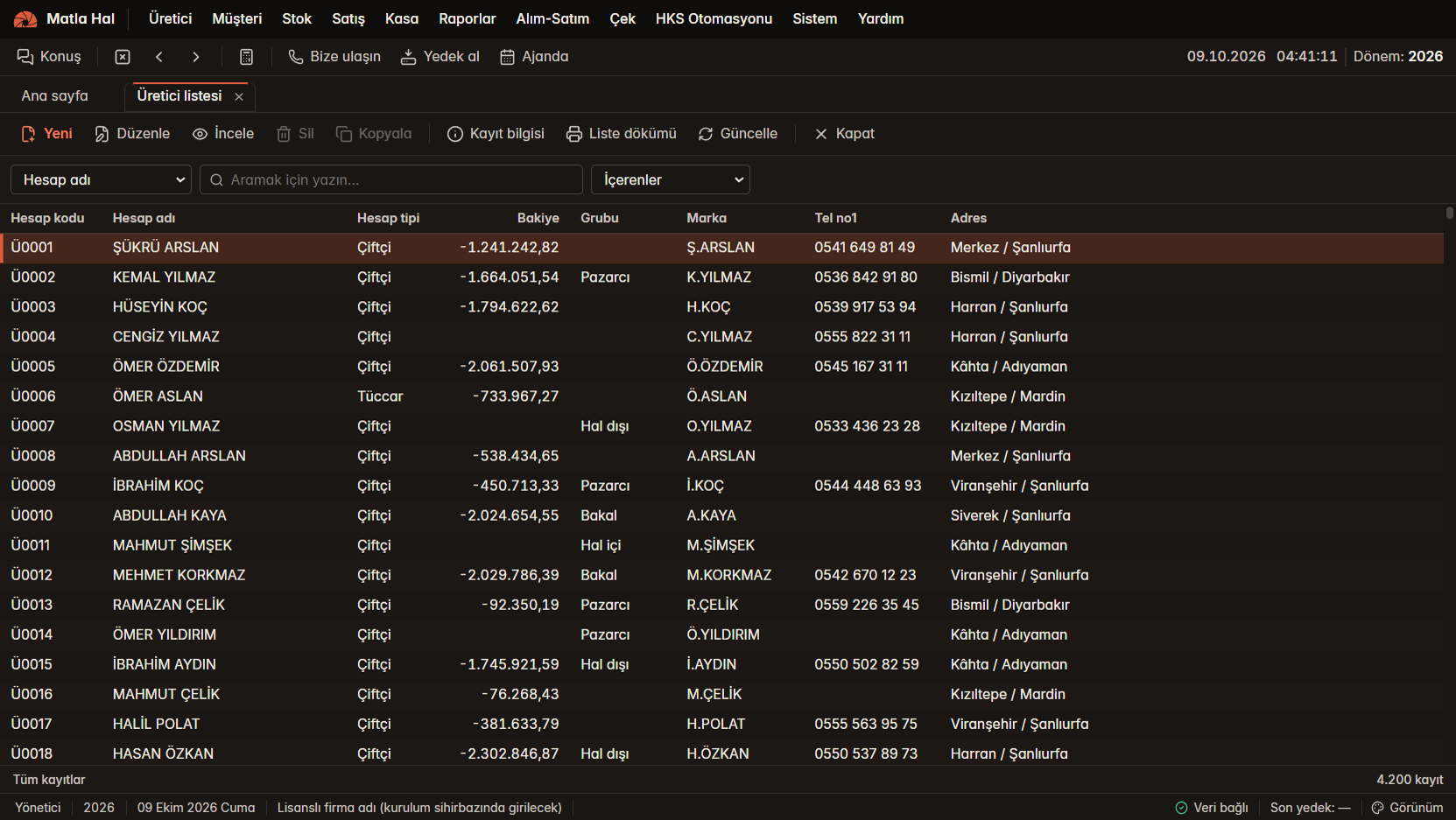This screenshot has width=1456, height=820.
Task: Click the Yeni new record icon
Action: (28, 134)
